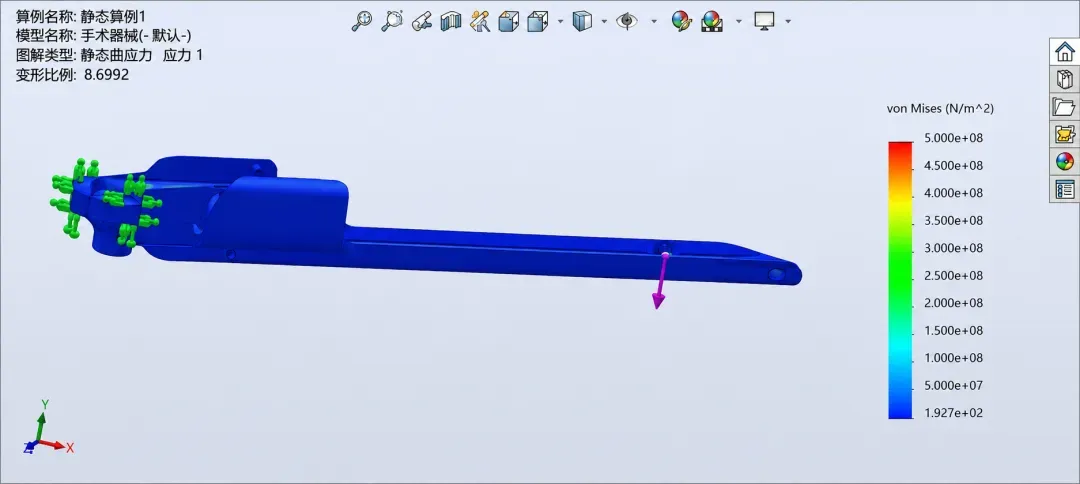1080x484 pixels.
Task: Click the von Mises color legend bar
Action: click(x=900, y=280)
